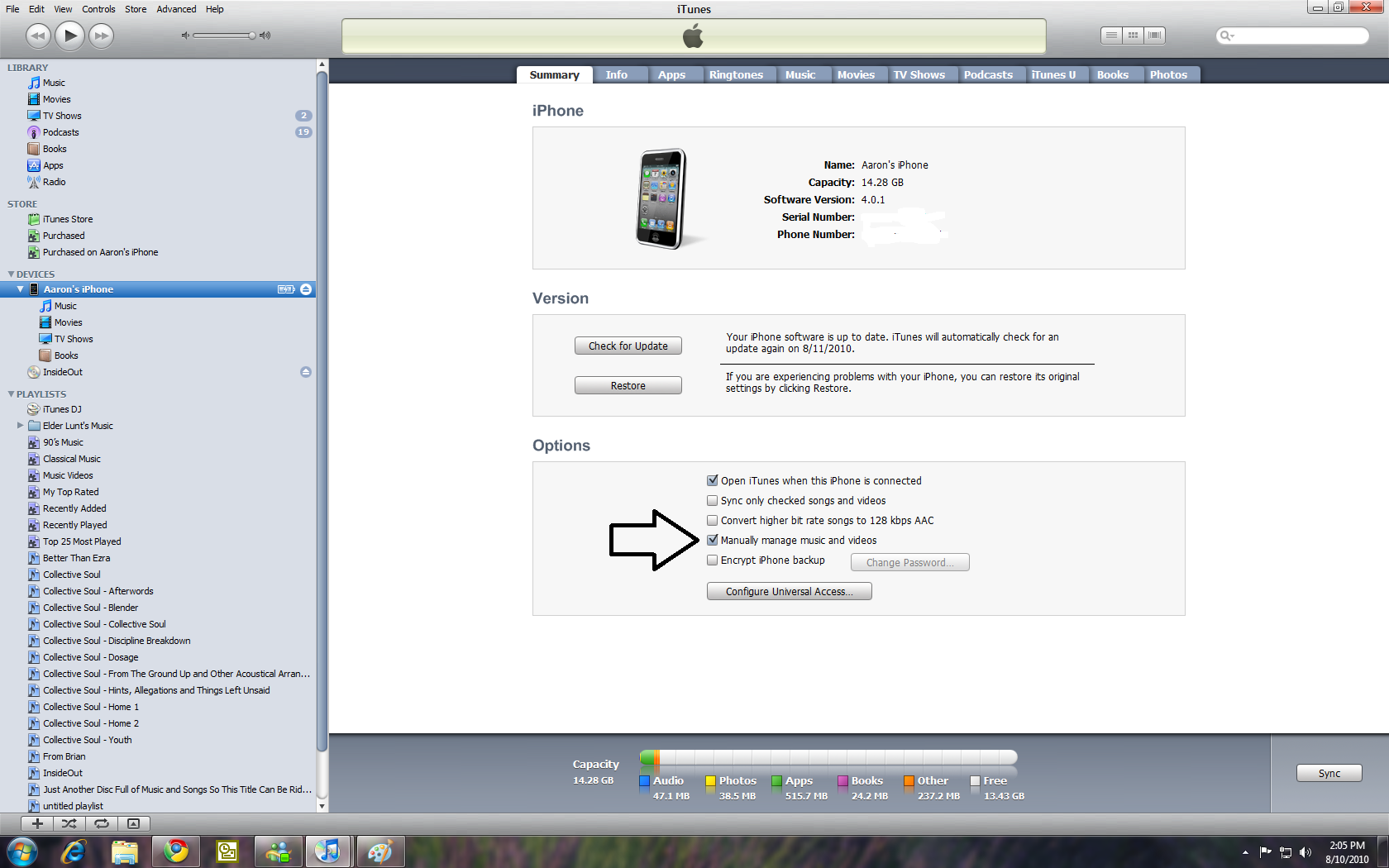Image resolution: width=1389 pixels, height=868 pixels.
Task: Open the Advanced menu
Action: tap(176, 9)
